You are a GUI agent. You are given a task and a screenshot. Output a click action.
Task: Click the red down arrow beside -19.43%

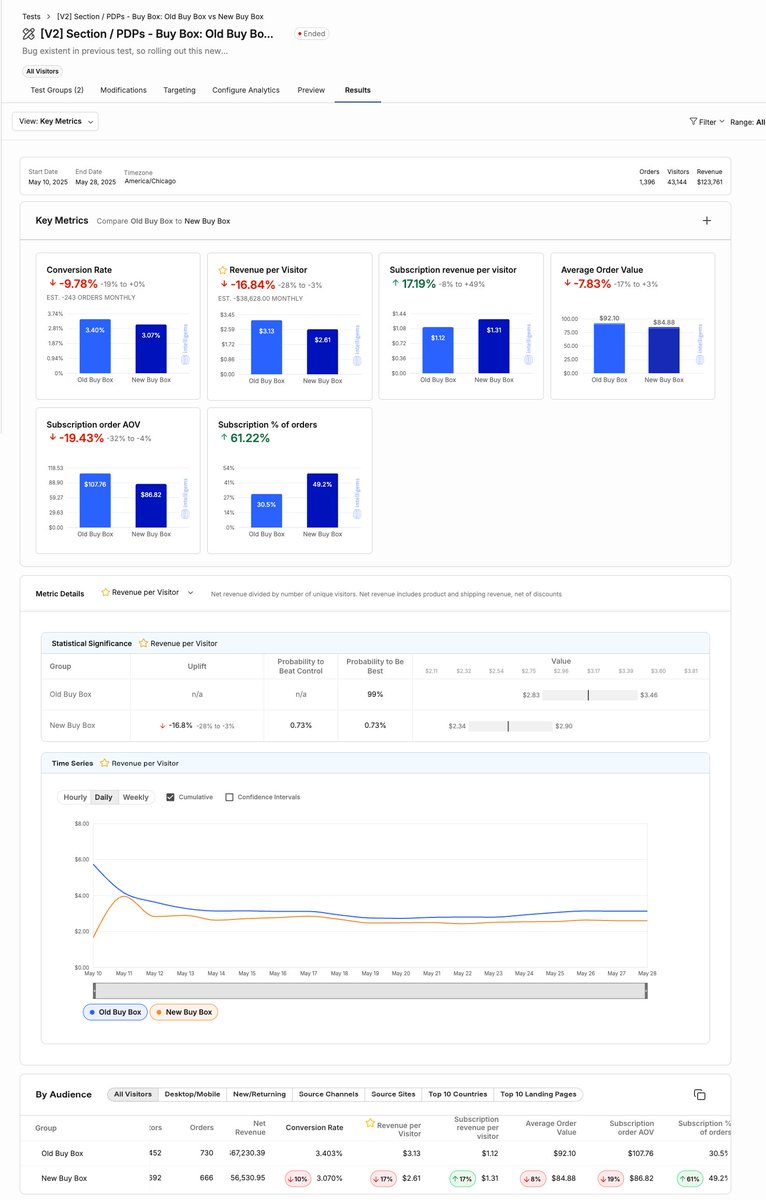[x=51, y=438]
